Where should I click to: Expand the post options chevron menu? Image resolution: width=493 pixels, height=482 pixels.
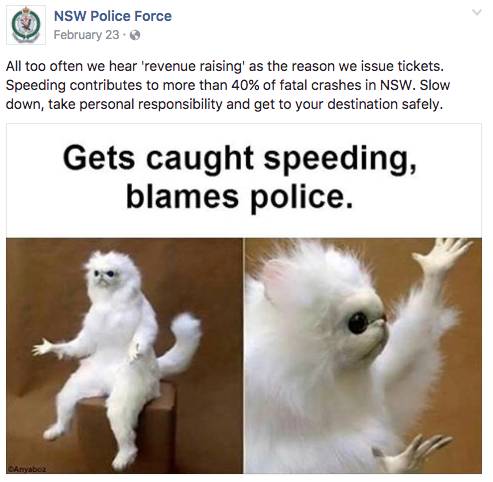pyautogui.click(x=477, y=13)
